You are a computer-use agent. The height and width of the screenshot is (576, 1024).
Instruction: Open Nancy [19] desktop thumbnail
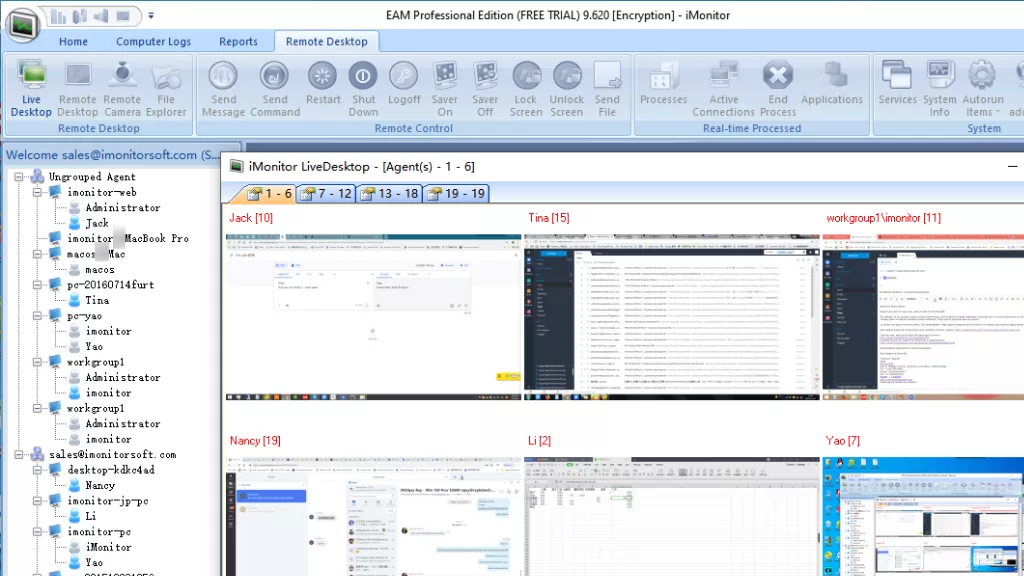374,517
